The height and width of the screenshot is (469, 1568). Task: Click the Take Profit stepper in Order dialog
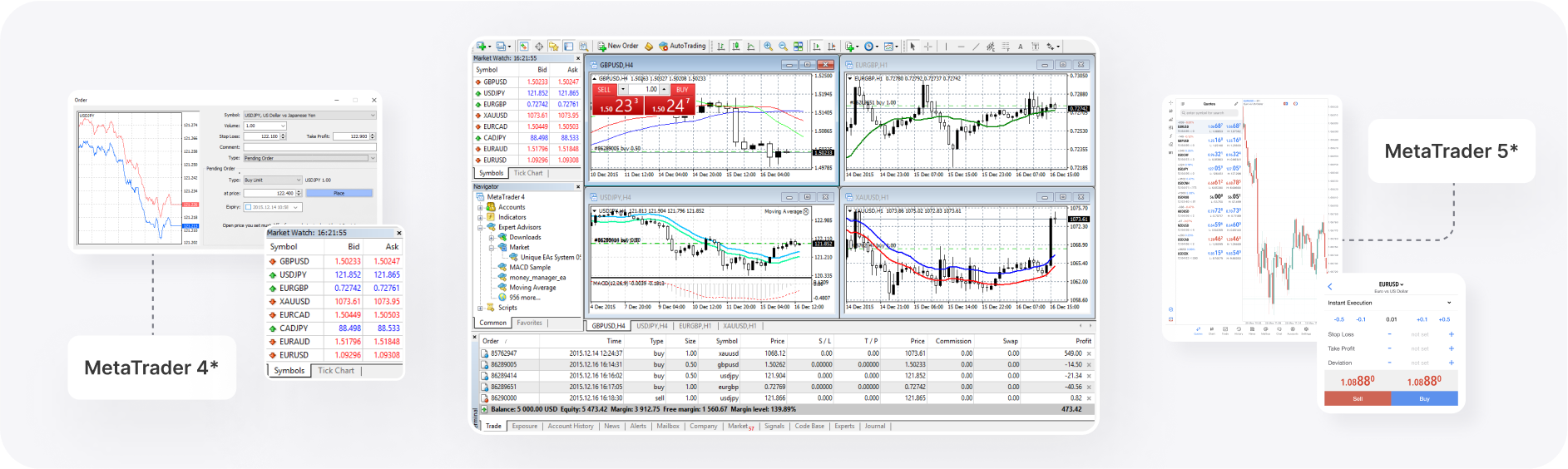(x=373, y=136)
